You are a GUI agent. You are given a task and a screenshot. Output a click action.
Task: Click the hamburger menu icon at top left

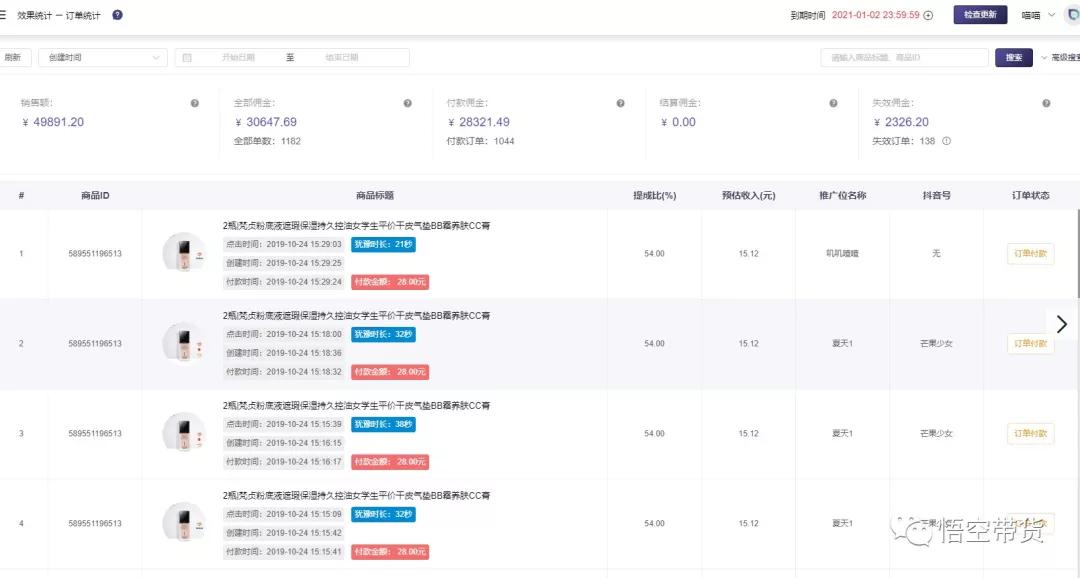click(3, 15)
